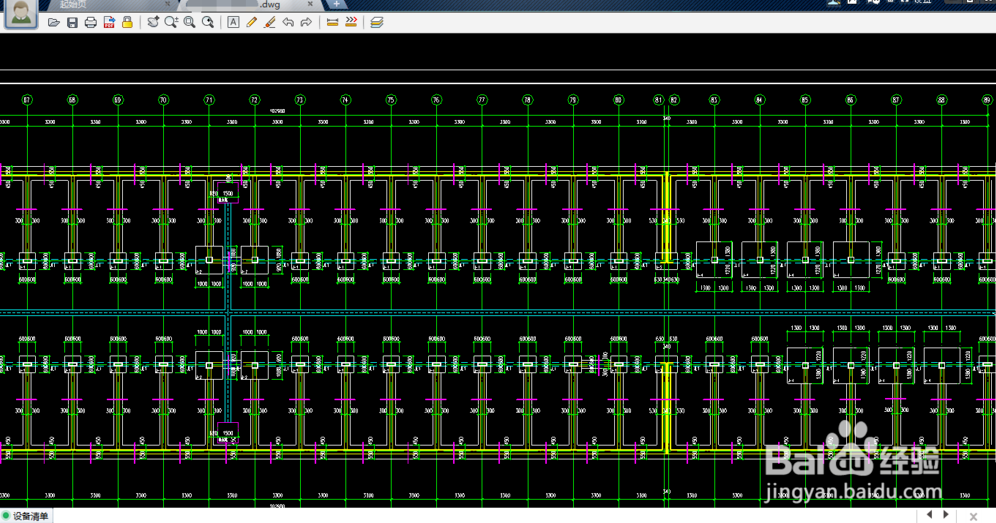This screenshot has width=996, height=523.
Task: Click grid axis bubble 80
Action: coord(618,100)
